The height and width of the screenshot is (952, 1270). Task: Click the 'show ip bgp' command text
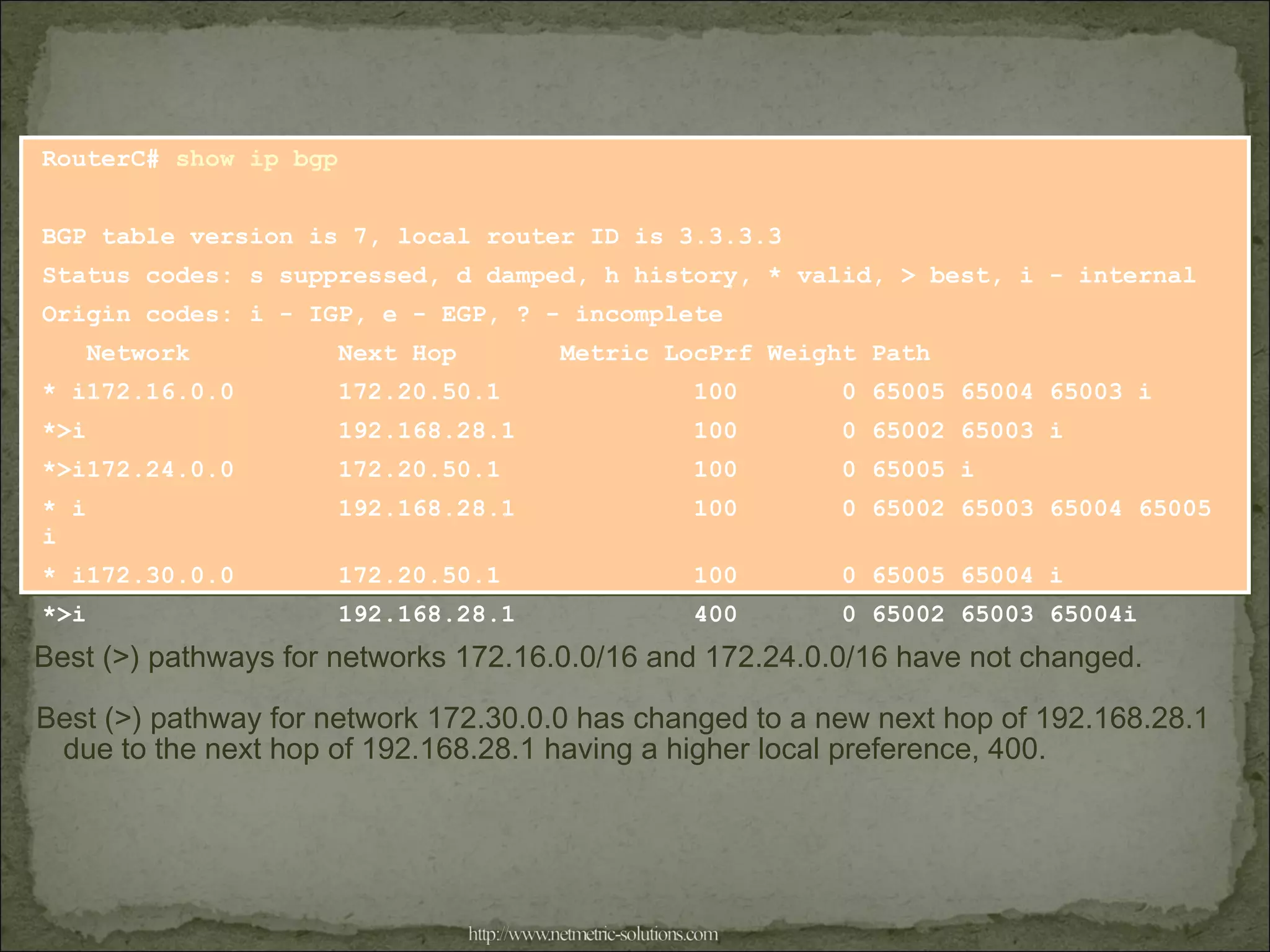(x=257, y=160)
